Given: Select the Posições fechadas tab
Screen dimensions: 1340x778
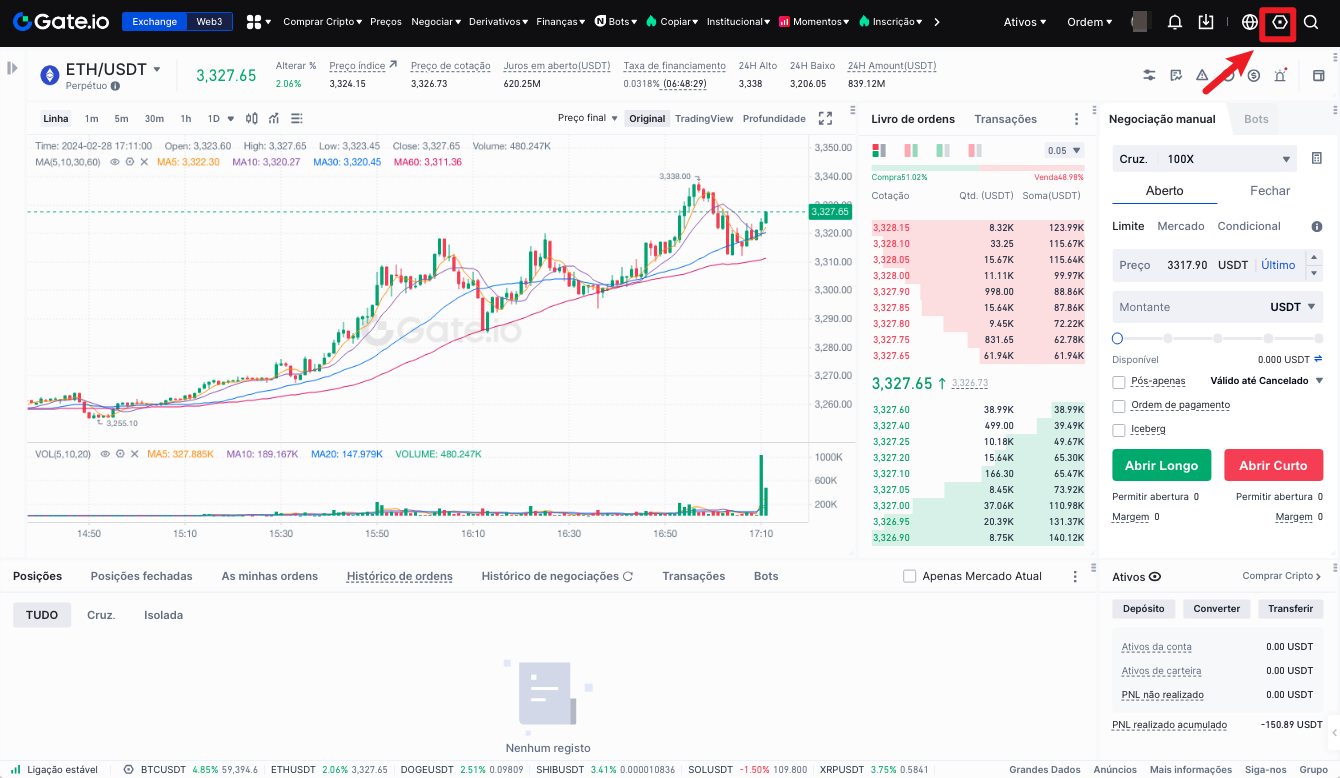Looking at the screenshot, I should [x=141, y=576].
